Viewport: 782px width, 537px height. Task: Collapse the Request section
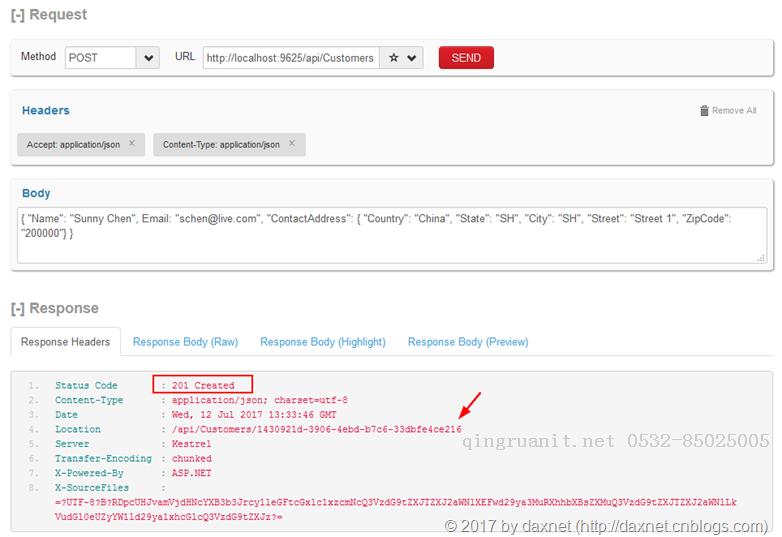(18, 15)
